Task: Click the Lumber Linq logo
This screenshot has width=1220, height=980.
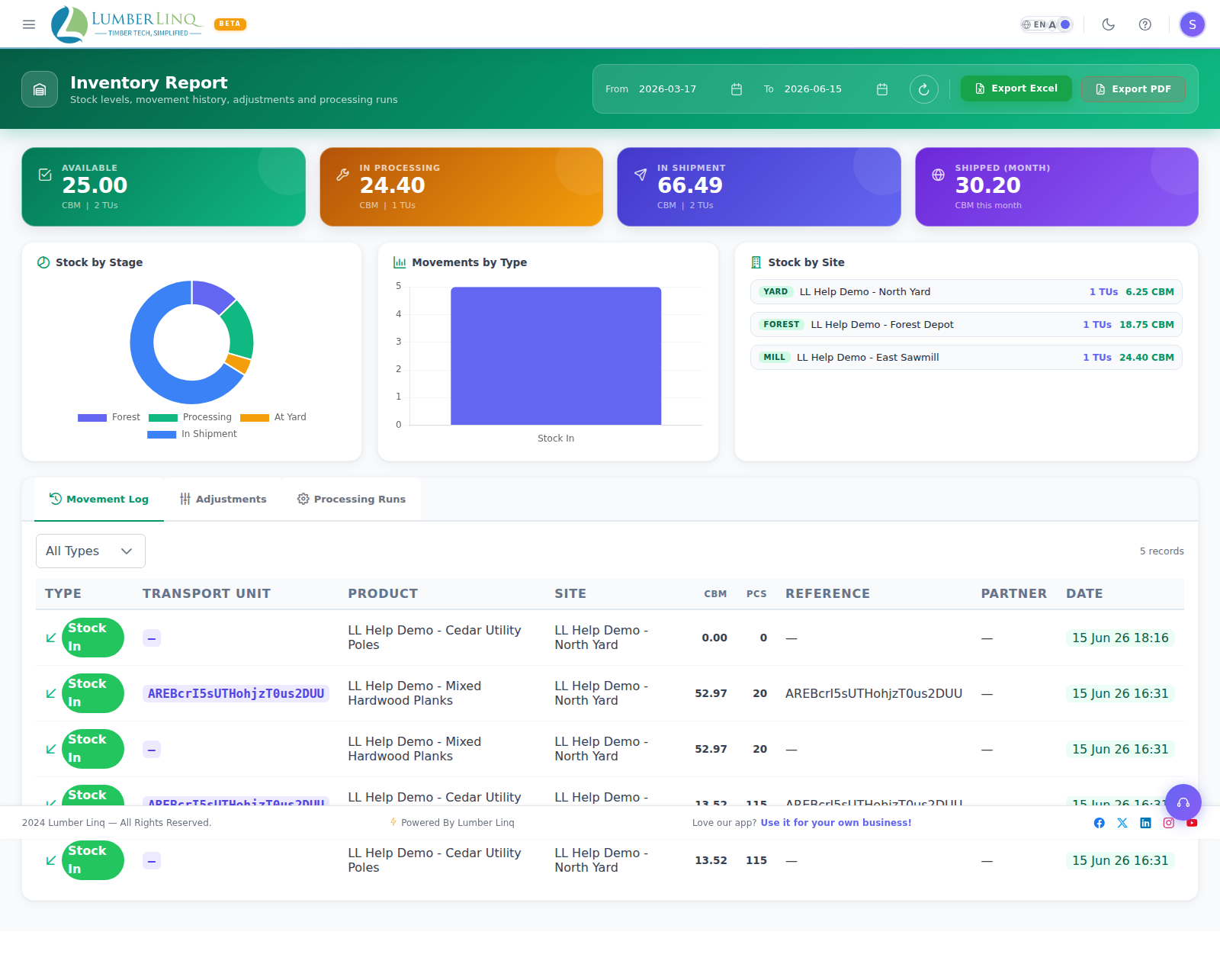Action: coord(127,24)
